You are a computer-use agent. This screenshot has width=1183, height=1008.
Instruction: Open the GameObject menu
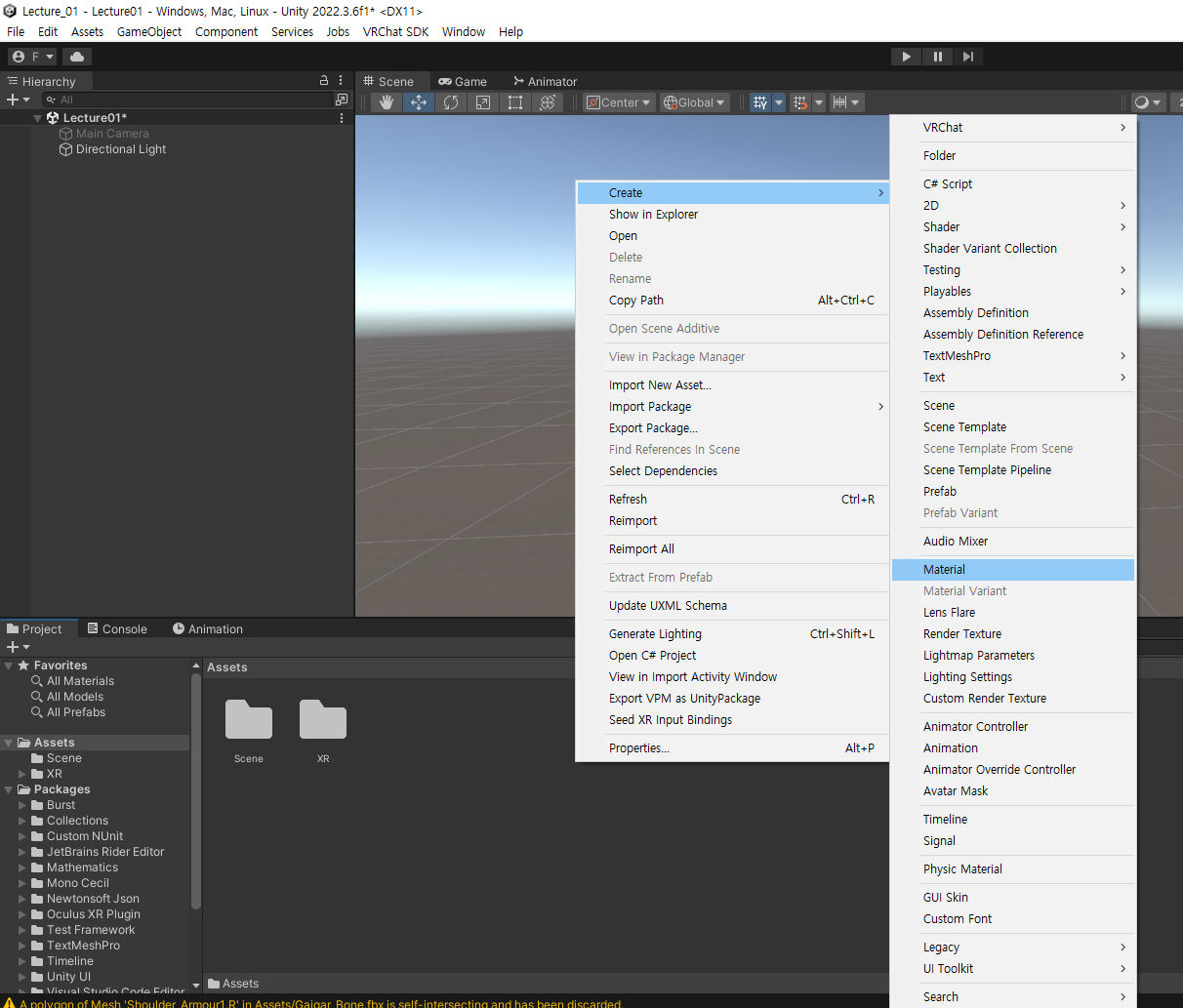pyautogui.click(x=149, y=31)
